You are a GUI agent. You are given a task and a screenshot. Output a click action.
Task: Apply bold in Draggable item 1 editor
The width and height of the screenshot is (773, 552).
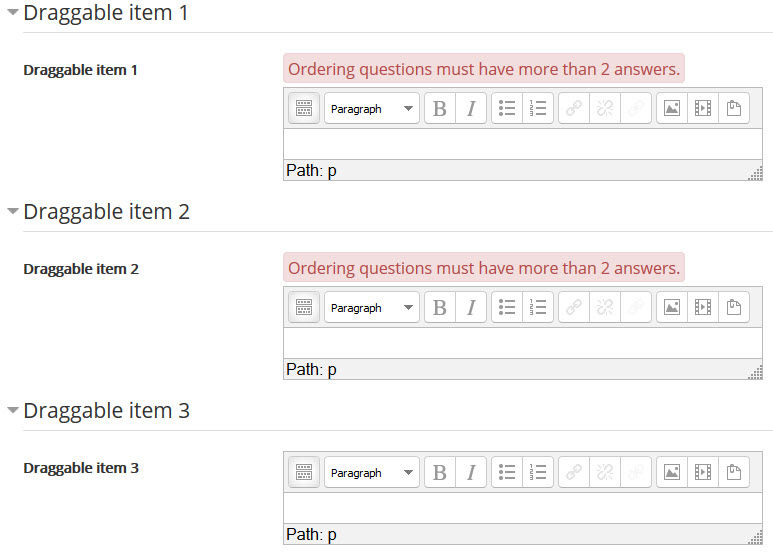(x=440, y=108)
